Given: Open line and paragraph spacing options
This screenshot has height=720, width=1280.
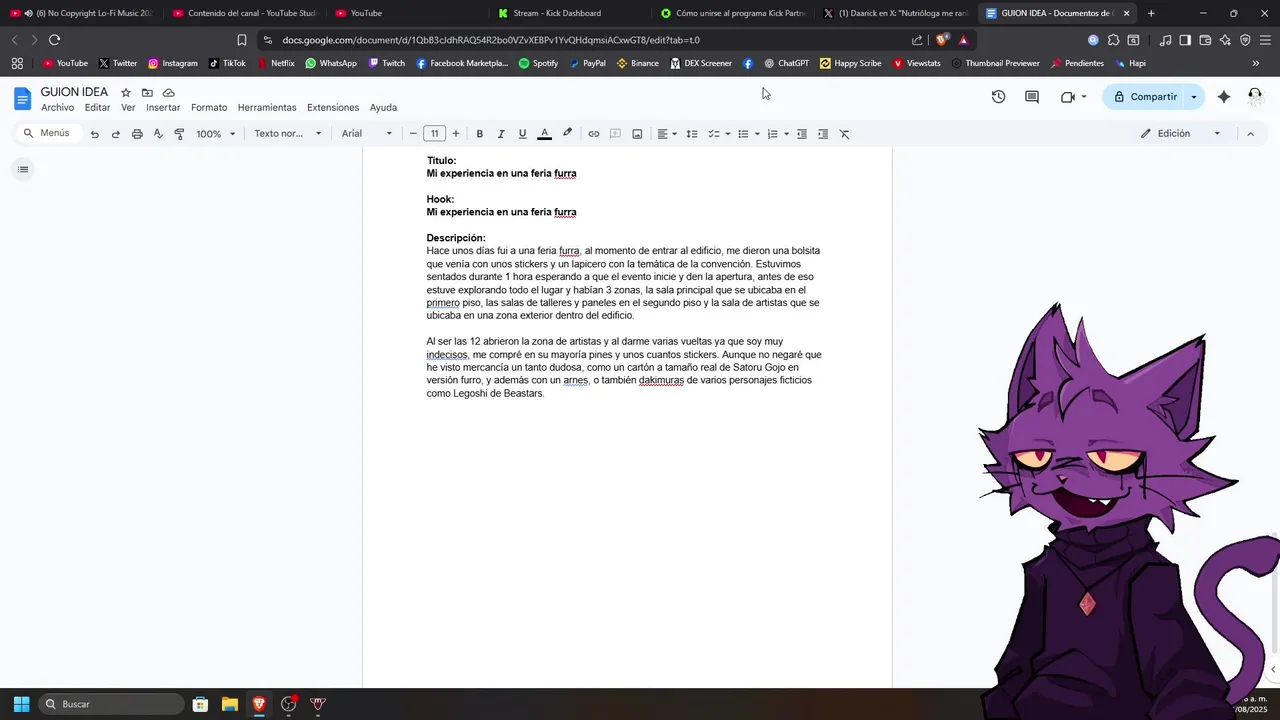Looking at the screenshot, I should pyautogui.click(x=691, y=134).
